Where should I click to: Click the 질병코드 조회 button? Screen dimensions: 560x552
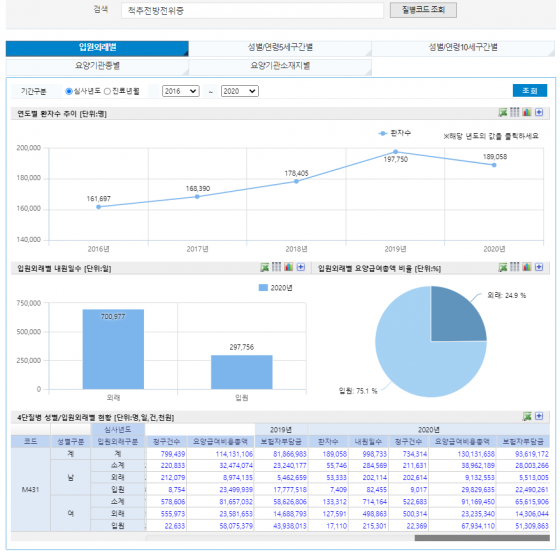click(423, 10)
